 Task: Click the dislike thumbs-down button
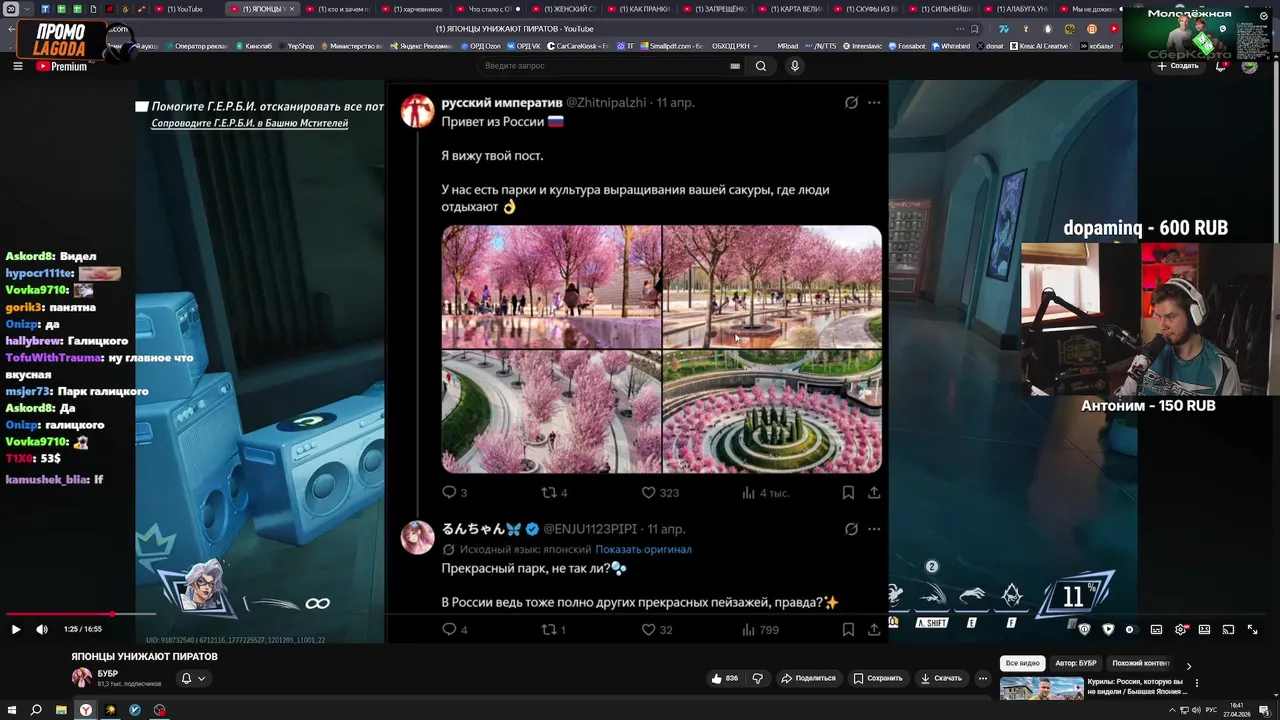coord(757,678)
